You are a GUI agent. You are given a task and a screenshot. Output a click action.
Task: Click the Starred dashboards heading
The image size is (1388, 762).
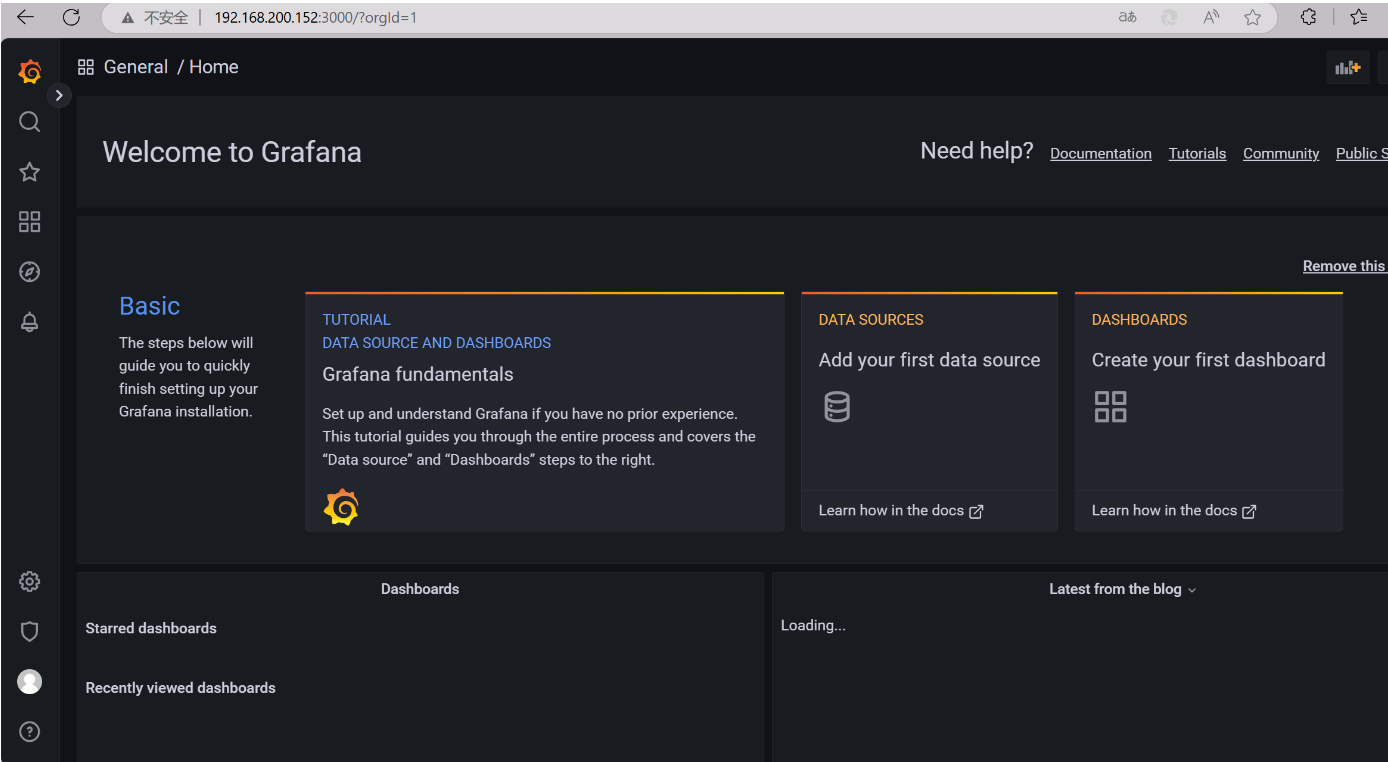tap(151, 628)
